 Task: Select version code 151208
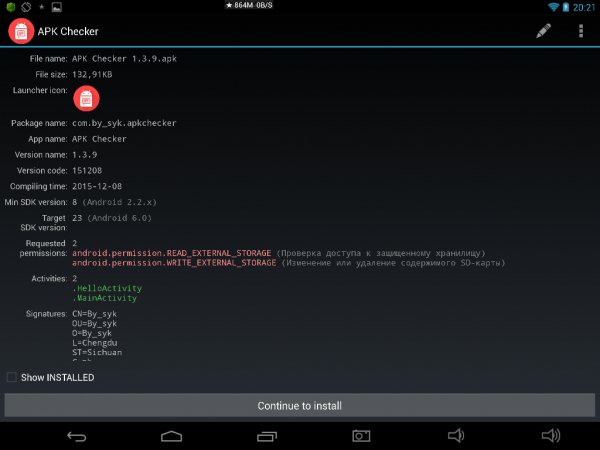coord(87,170)
